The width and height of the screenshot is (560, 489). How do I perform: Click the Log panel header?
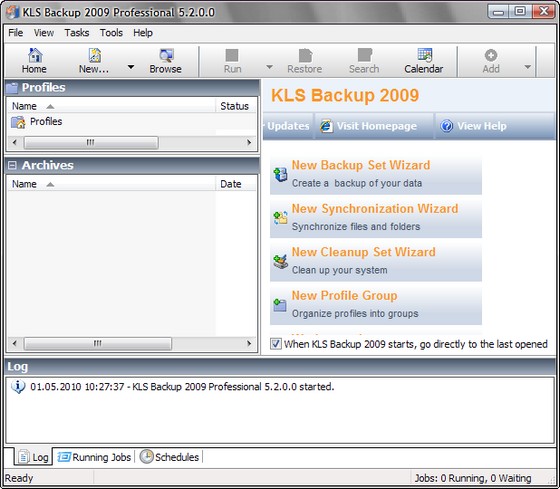[280, 367]
